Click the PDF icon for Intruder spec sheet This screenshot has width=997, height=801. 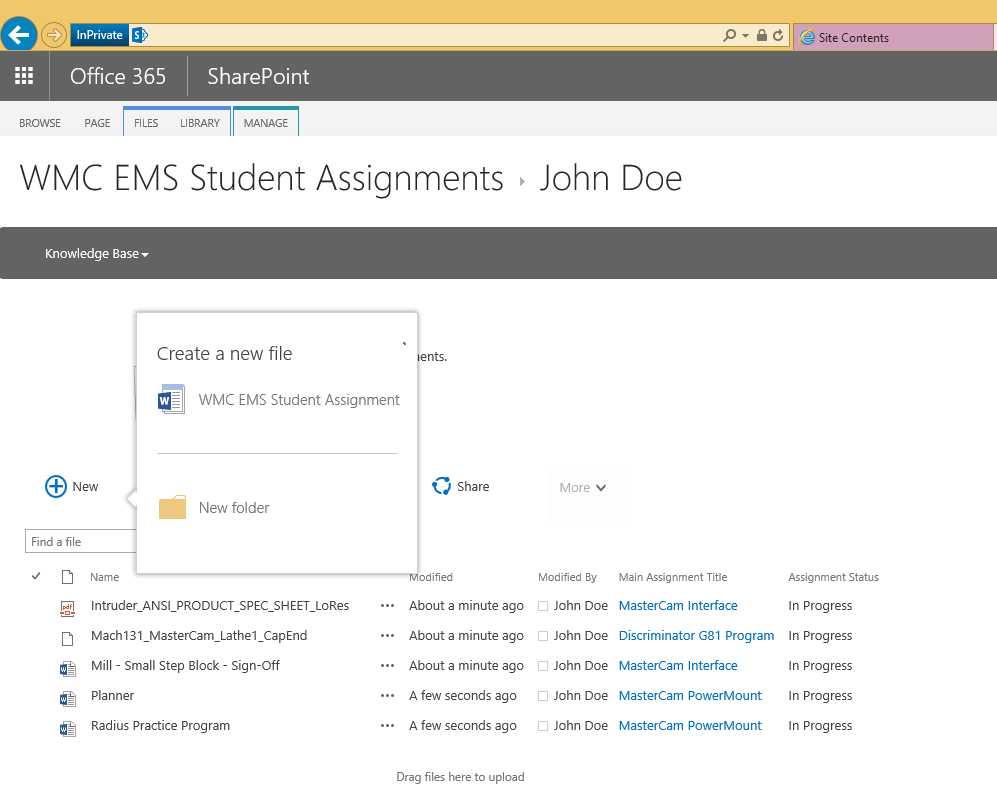[68, 607]
